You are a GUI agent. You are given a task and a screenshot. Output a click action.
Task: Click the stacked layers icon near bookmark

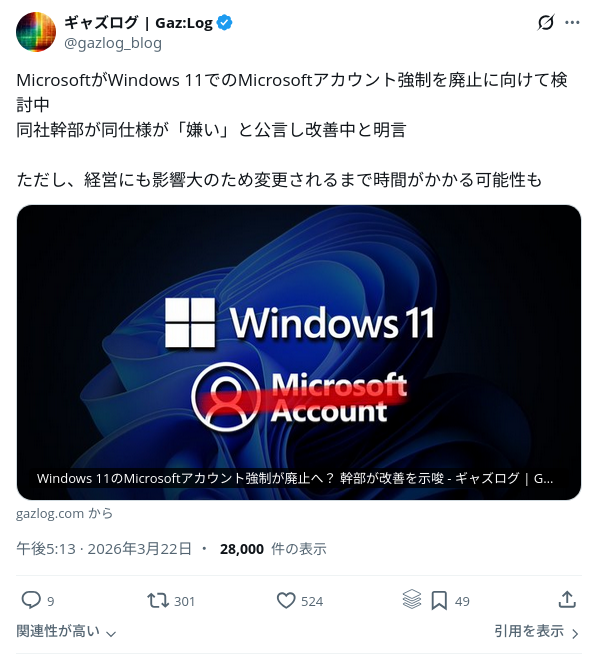point(412,599)
